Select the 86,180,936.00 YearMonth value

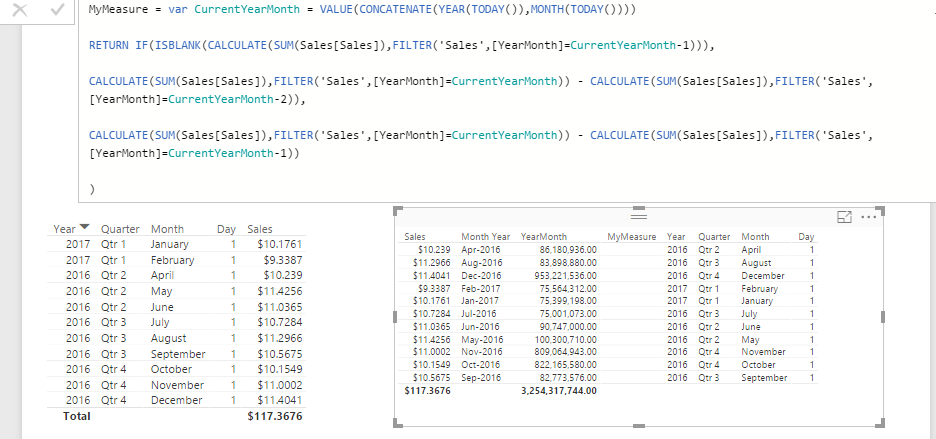(x=567, y=250)
